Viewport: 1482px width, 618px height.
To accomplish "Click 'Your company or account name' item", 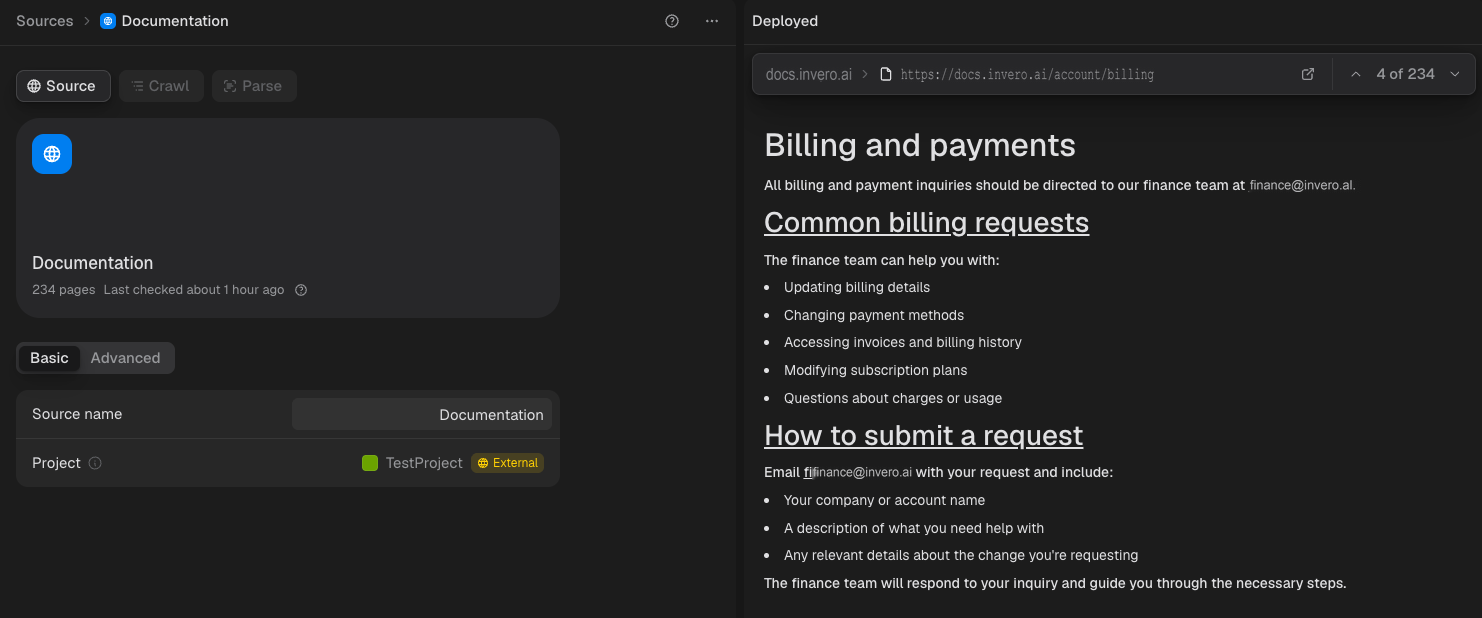I will (885, 500).
